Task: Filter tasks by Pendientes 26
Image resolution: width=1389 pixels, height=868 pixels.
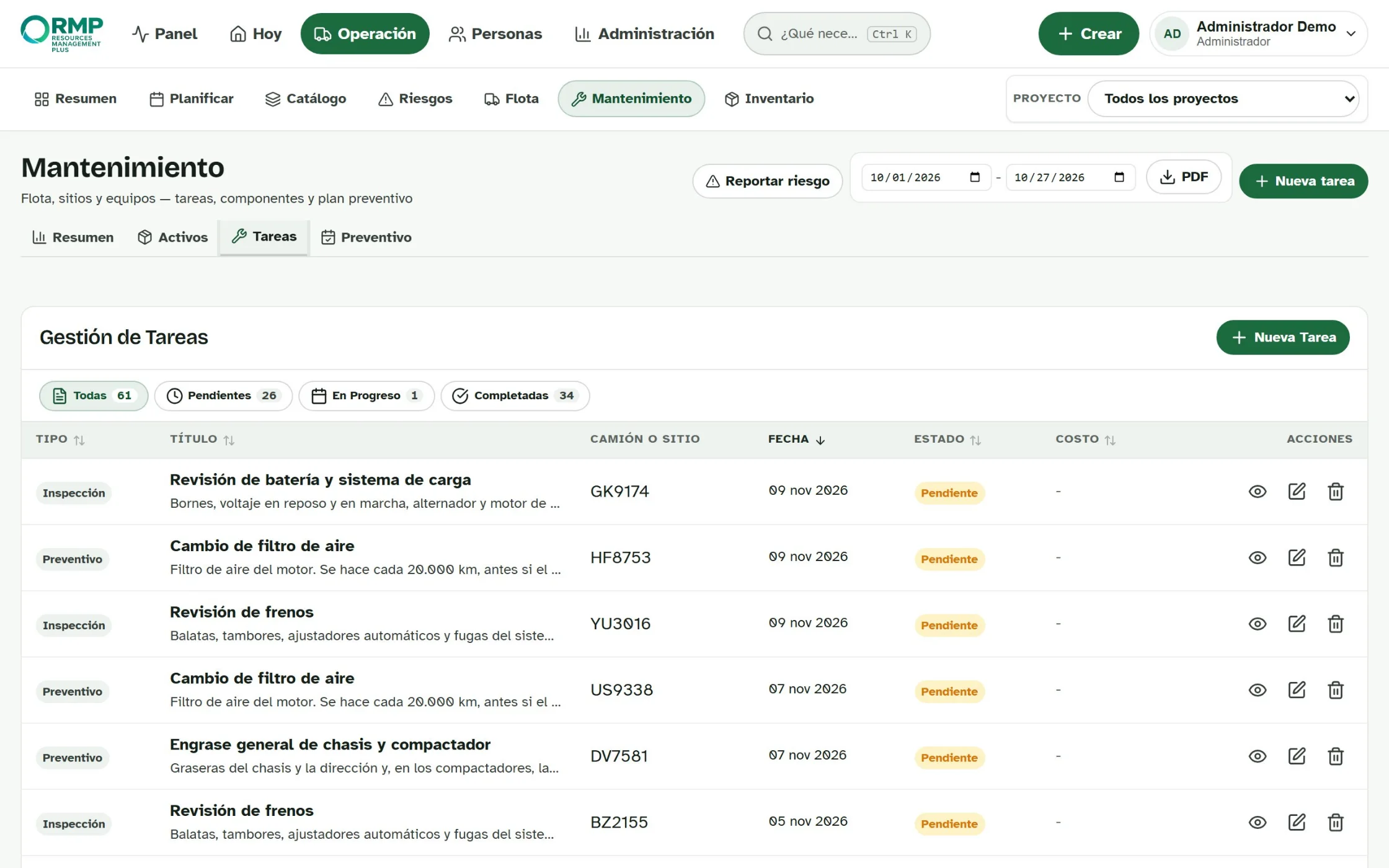Action: tap(223, 396)
